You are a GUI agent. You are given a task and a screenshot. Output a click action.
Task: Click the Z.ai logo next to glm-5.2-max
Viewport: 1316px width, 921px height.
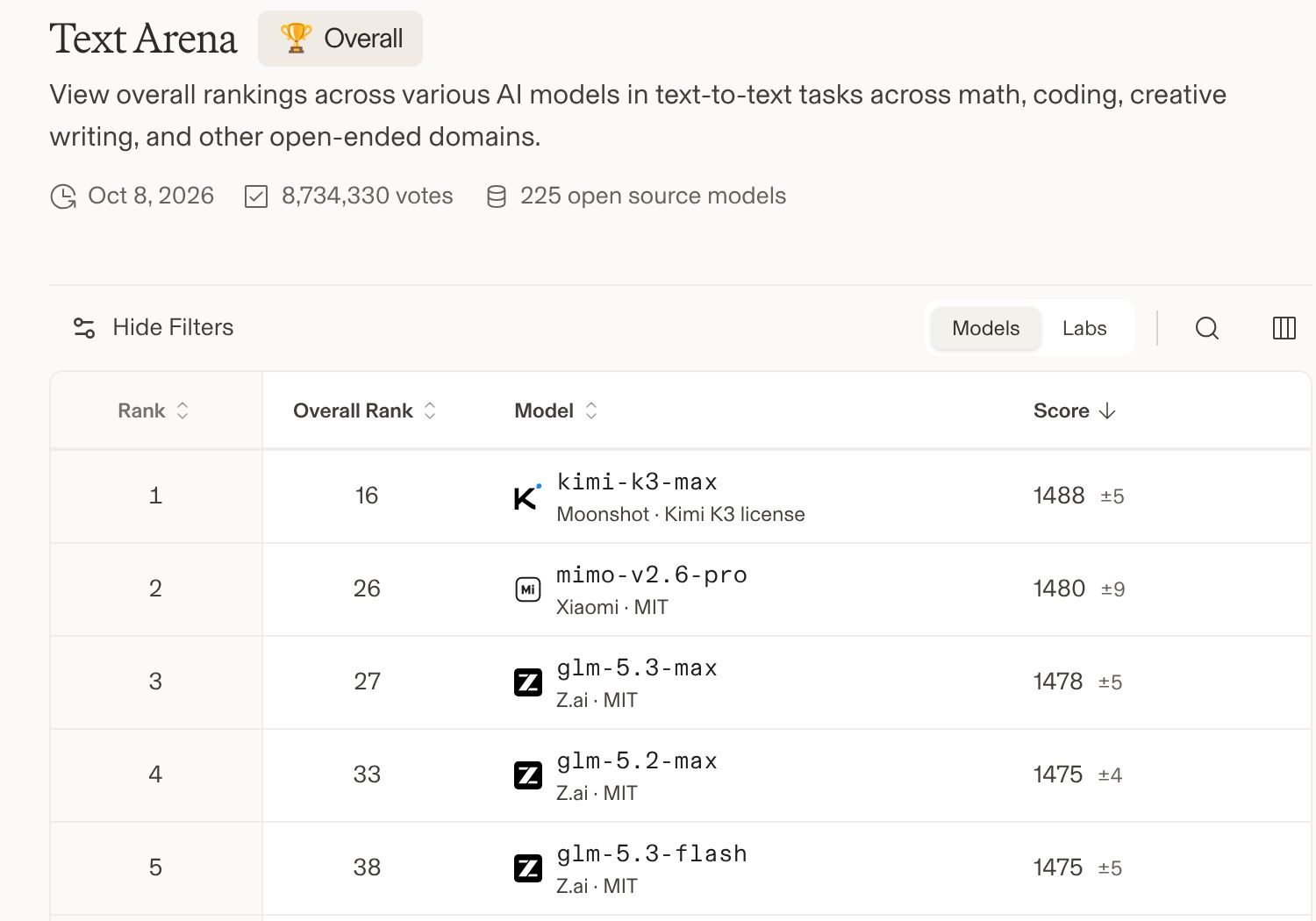tap(527, 775)
